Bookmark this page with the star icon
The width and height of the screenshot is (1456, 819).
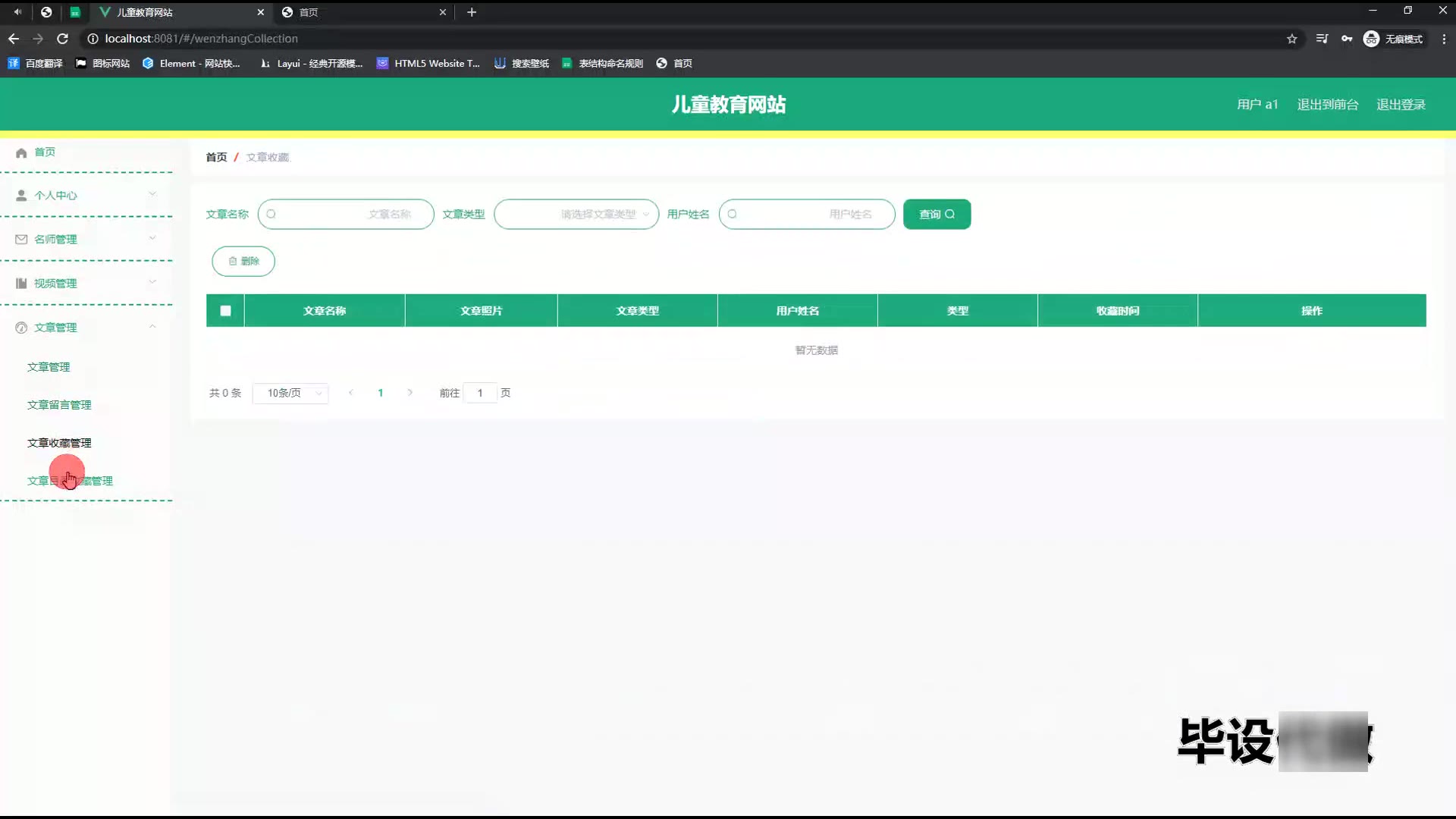[x=1292, y=39]
